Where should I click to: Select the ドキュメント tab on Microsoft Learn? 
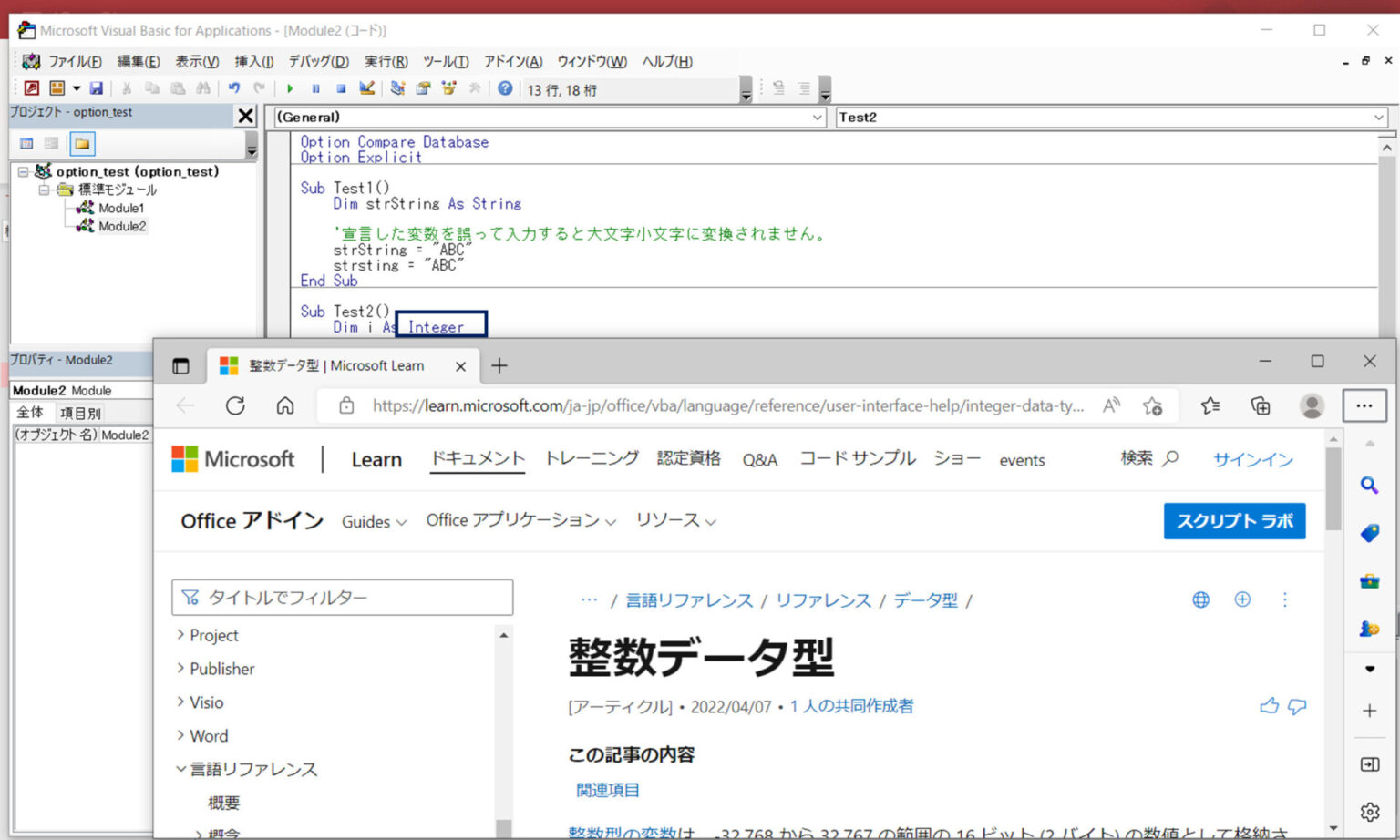477,459
